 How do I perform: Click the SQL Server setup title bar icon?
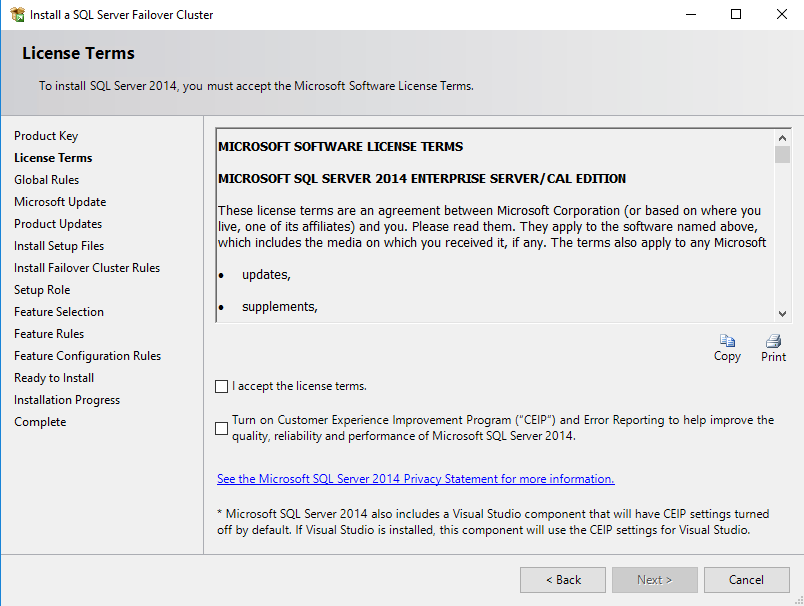click(17, 14)
